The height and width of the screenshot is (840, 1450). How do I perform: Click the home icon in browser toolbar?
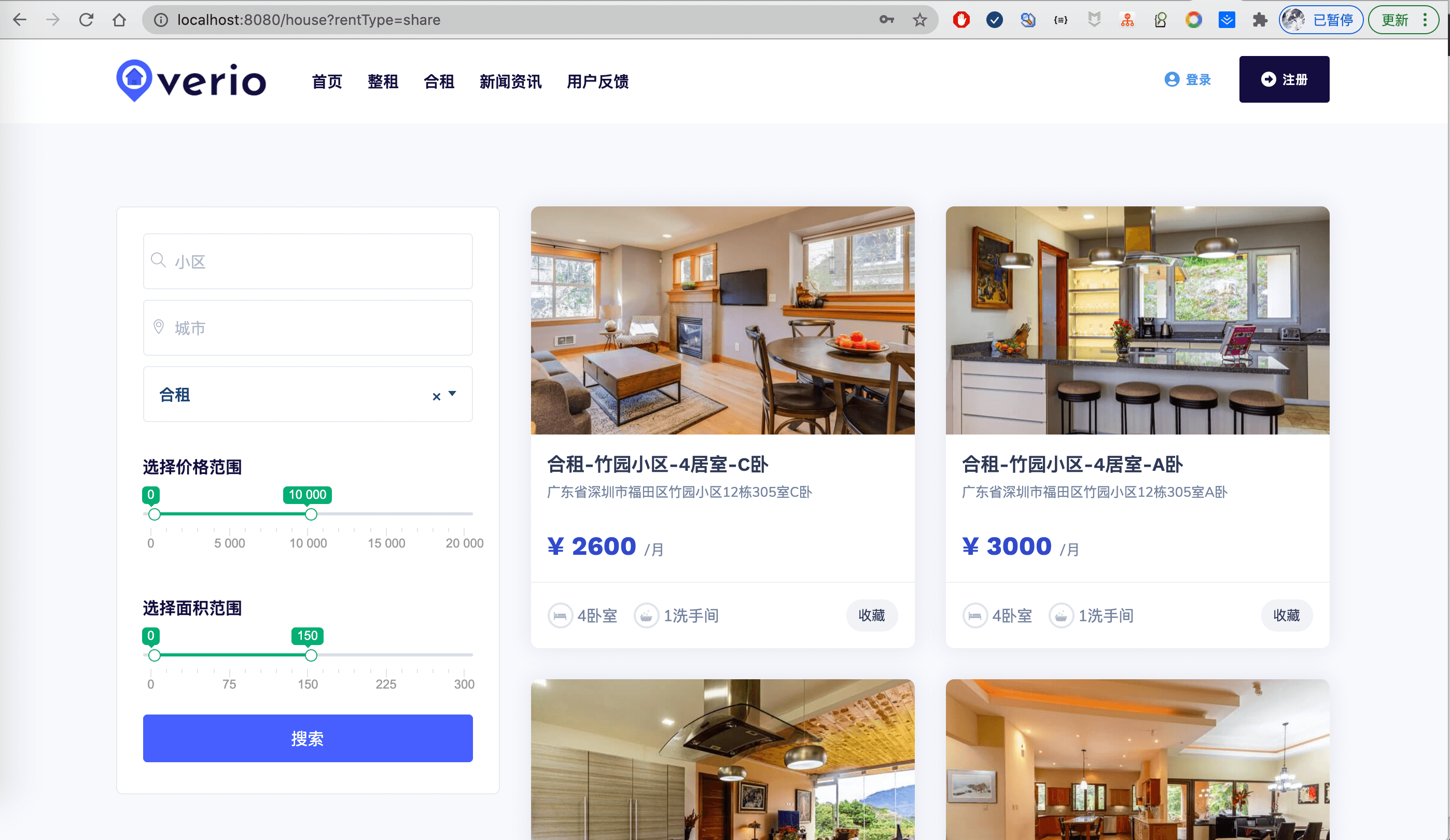click(119, 20)
